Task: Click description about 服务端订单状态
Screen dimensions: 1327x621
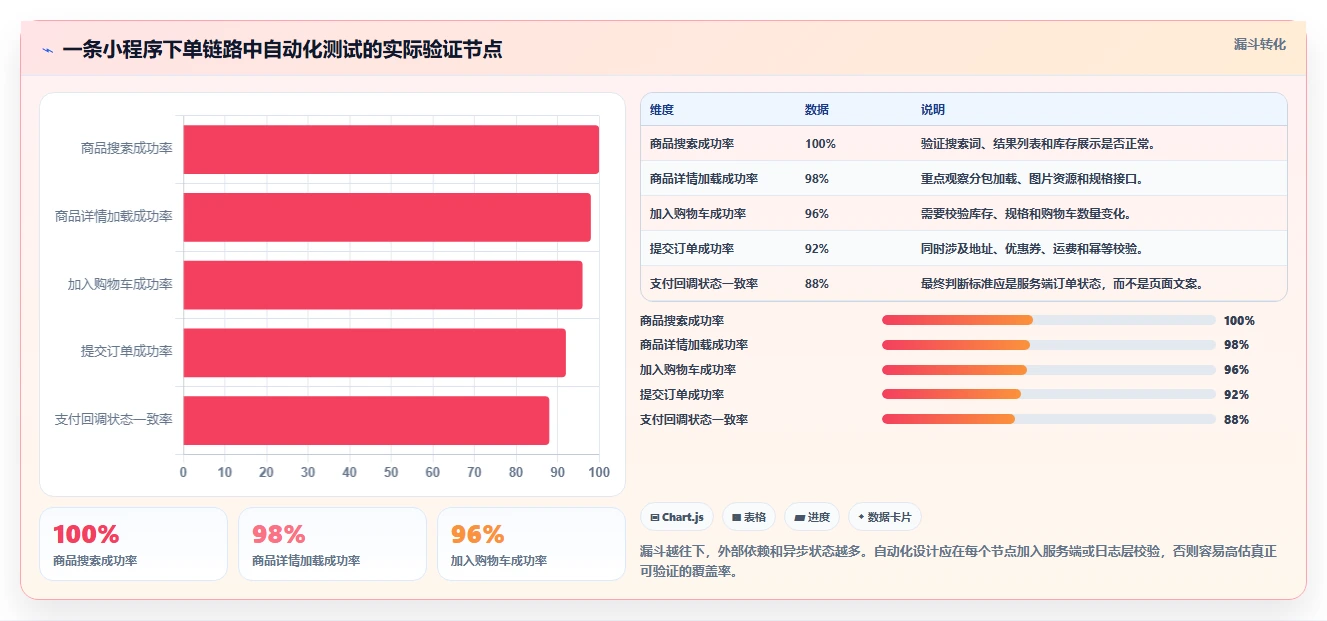Action: [x=1062, y=284]
